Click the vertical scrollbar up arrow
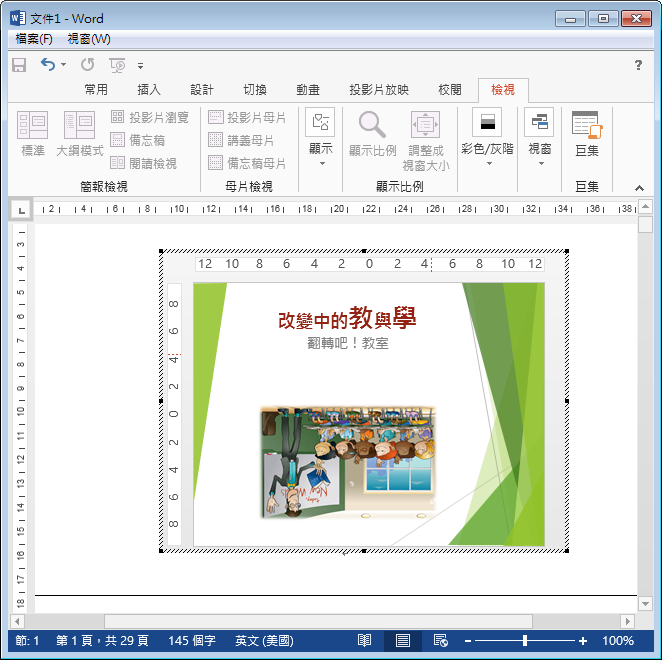 point(645,206)
